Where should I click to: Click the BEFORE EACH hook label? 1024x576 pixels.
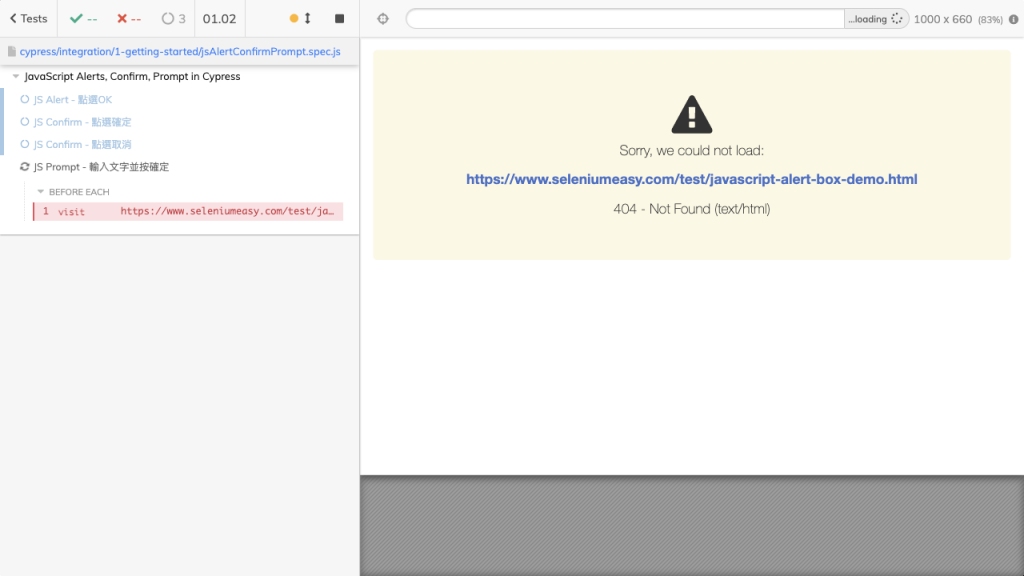[x=79, y=191]
